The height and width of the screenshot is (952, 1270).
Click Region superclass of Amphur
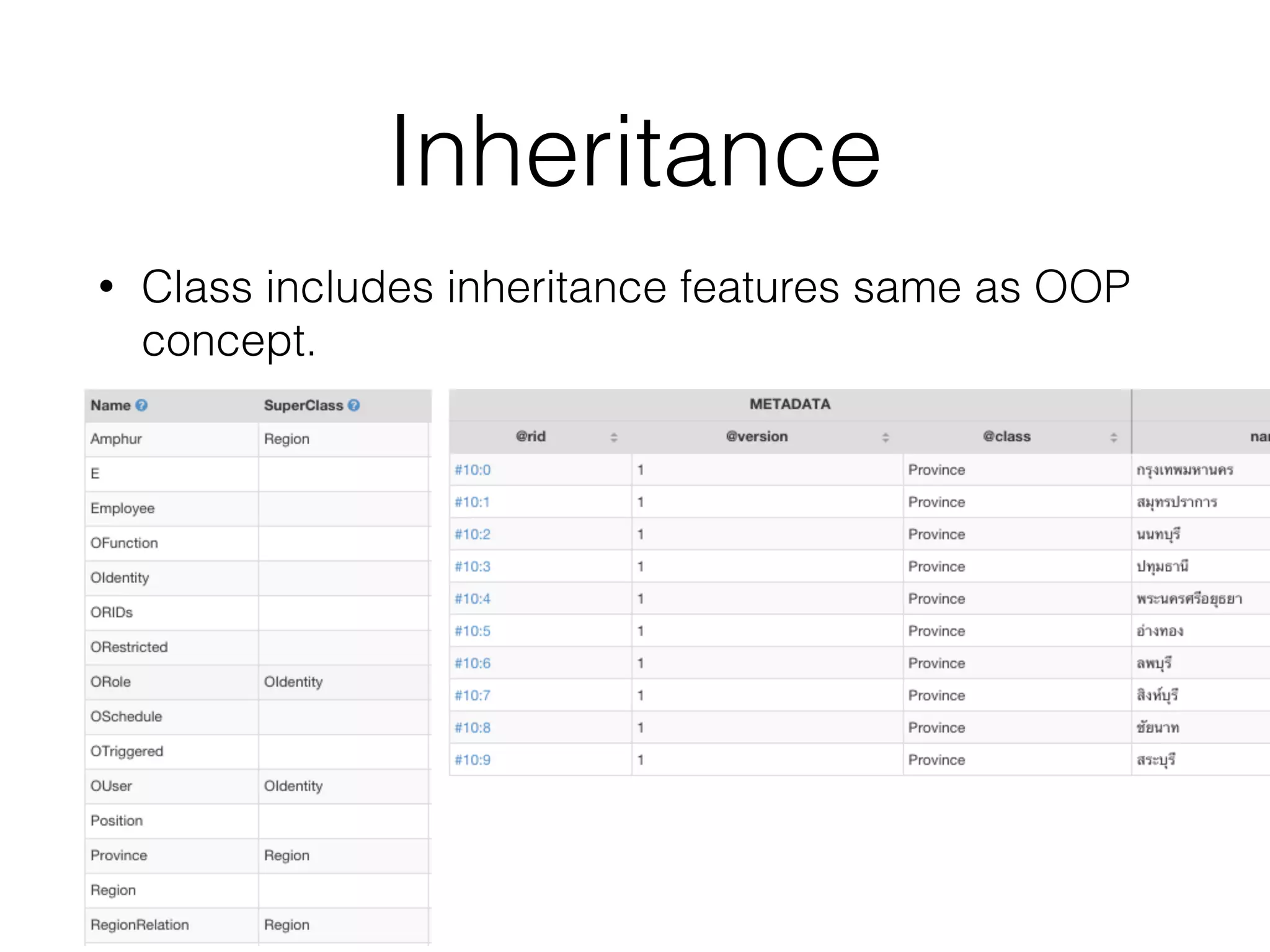pos(286,439)
